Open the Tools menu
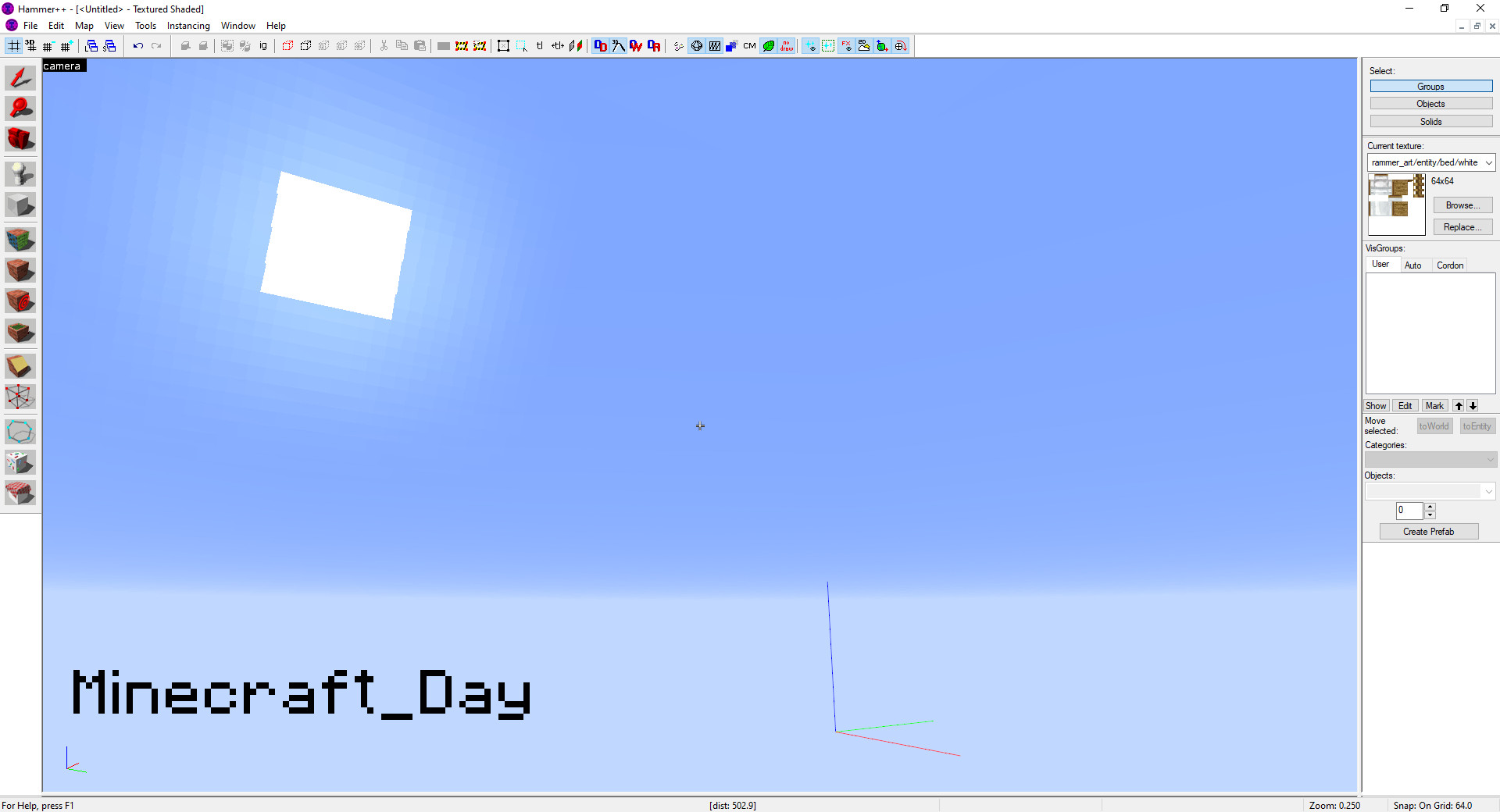 [x=145, y=26]
